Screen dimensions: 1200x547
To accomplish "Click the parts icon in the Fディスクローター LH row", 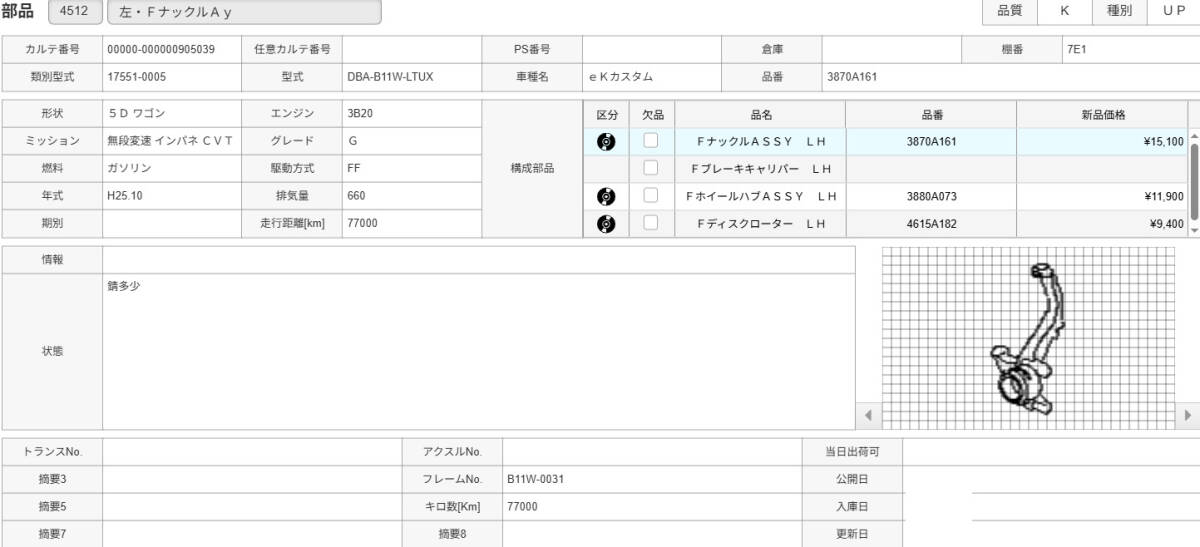I will coord(606,224).
